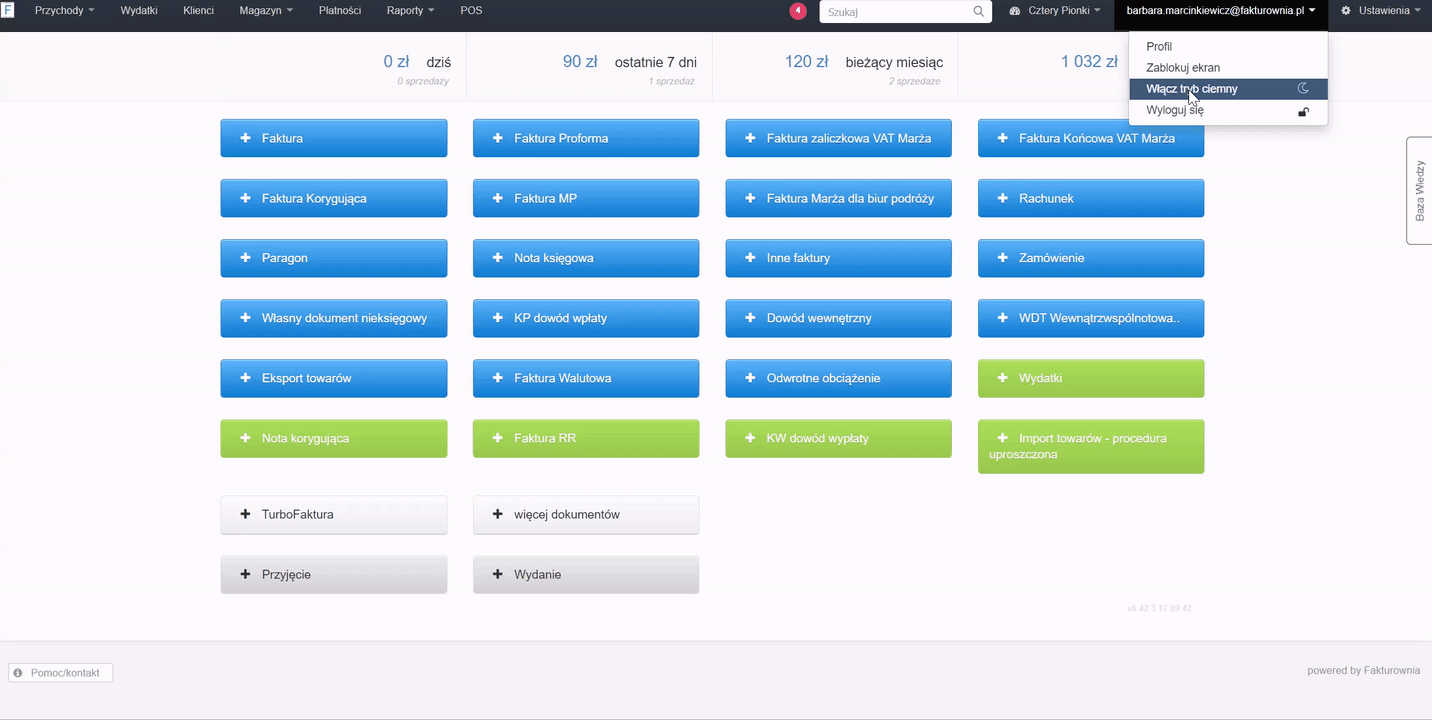Click the plus icon on Rachunek button
Image resolution: width=1432 pixels, height=720 pixels.
click(x=1003, y=198)
